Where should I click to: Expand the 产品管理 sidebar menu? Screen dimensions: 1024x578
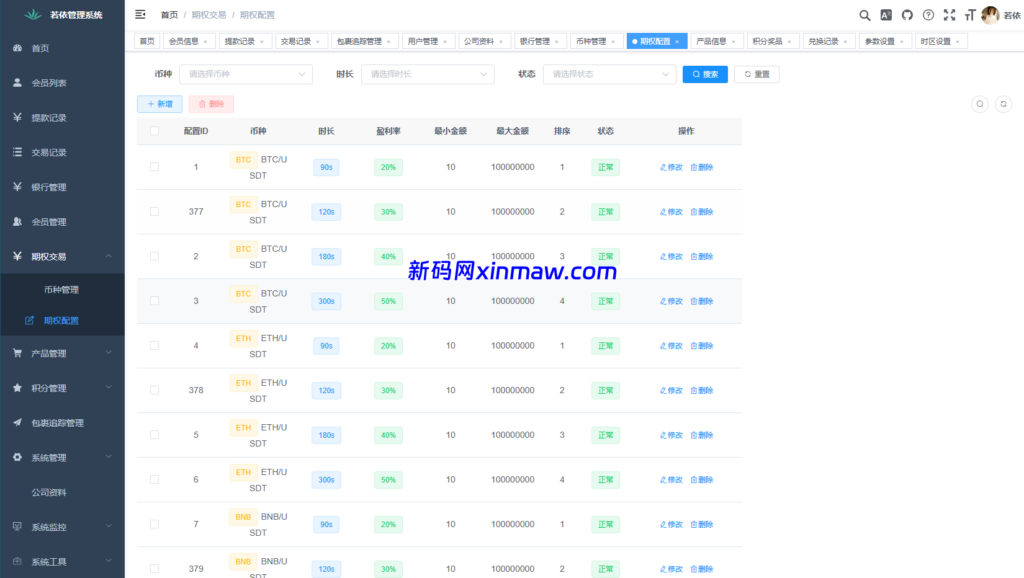pos(62,353)
